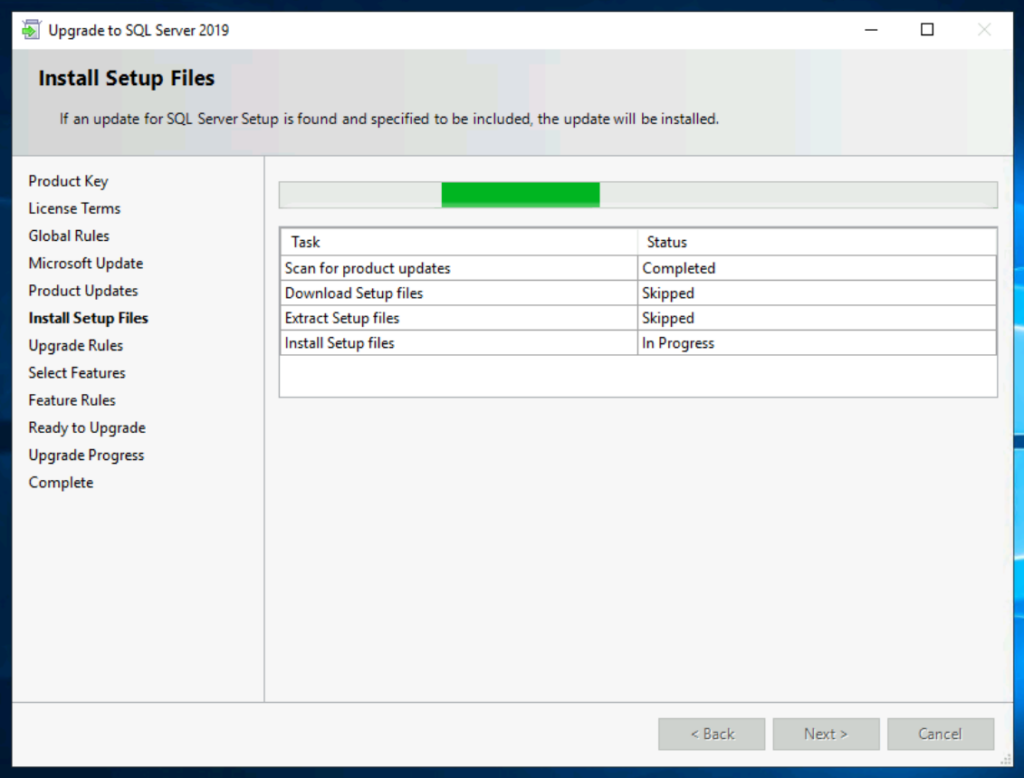Click the Task column header

459,242
